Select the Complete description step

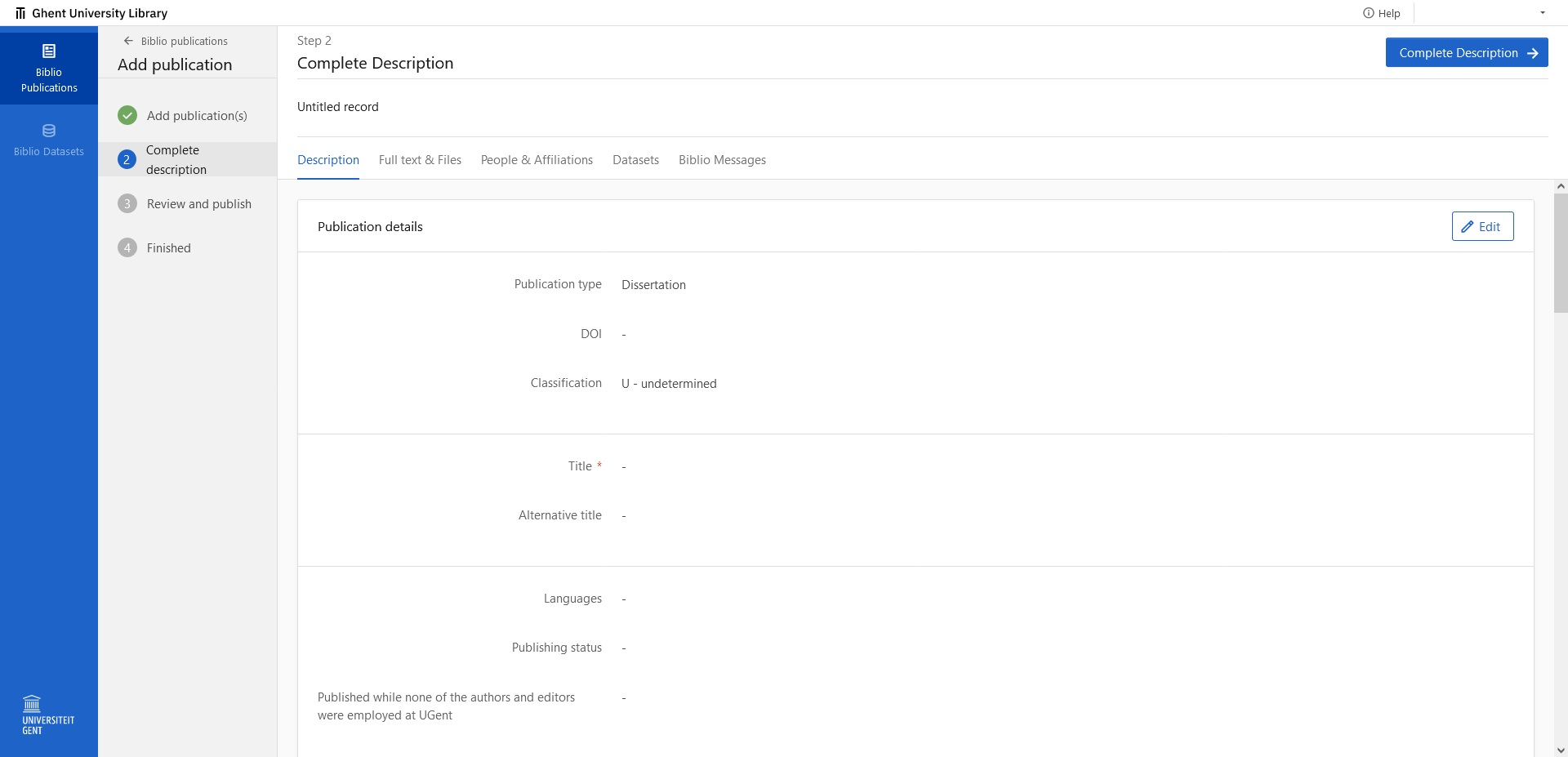[x=176, y=159]
